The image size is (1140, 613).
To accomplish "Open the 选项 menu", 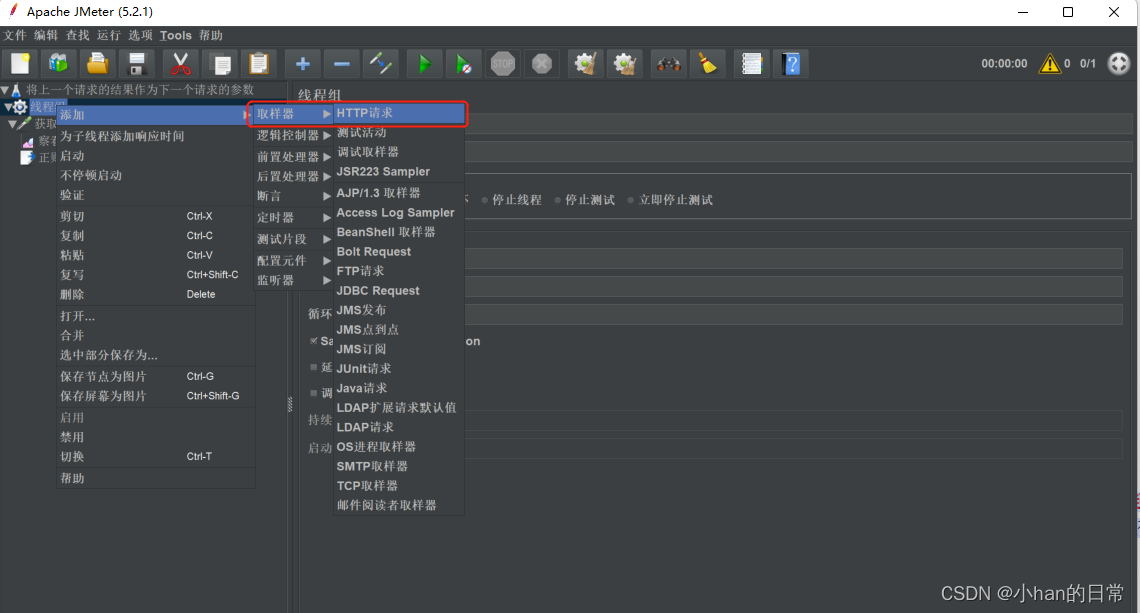I will tap(140, 35).
